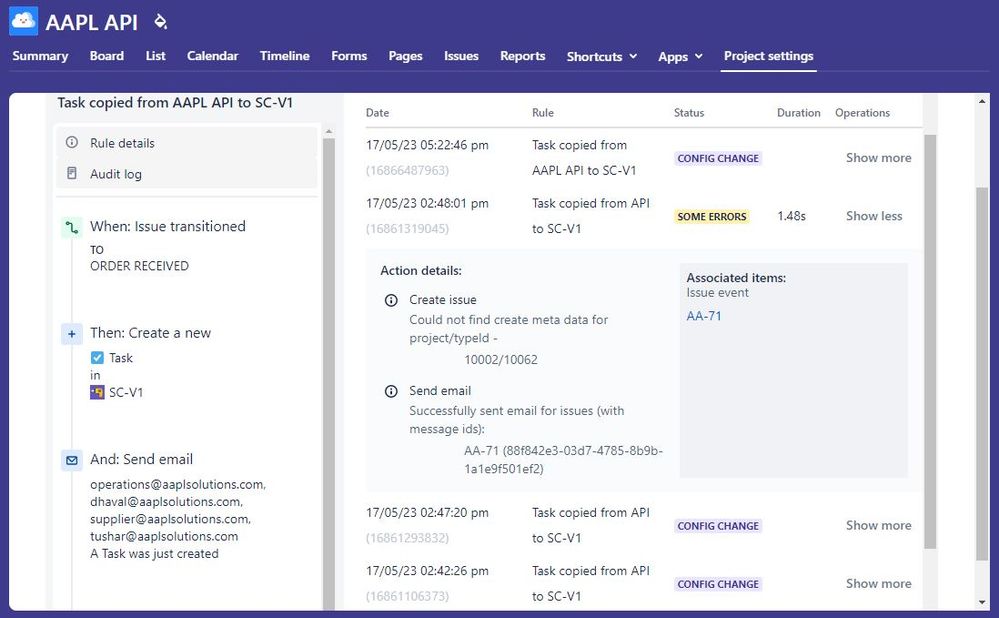
Task: Click the Send email envelope icon
Action: tap(72, 460)
